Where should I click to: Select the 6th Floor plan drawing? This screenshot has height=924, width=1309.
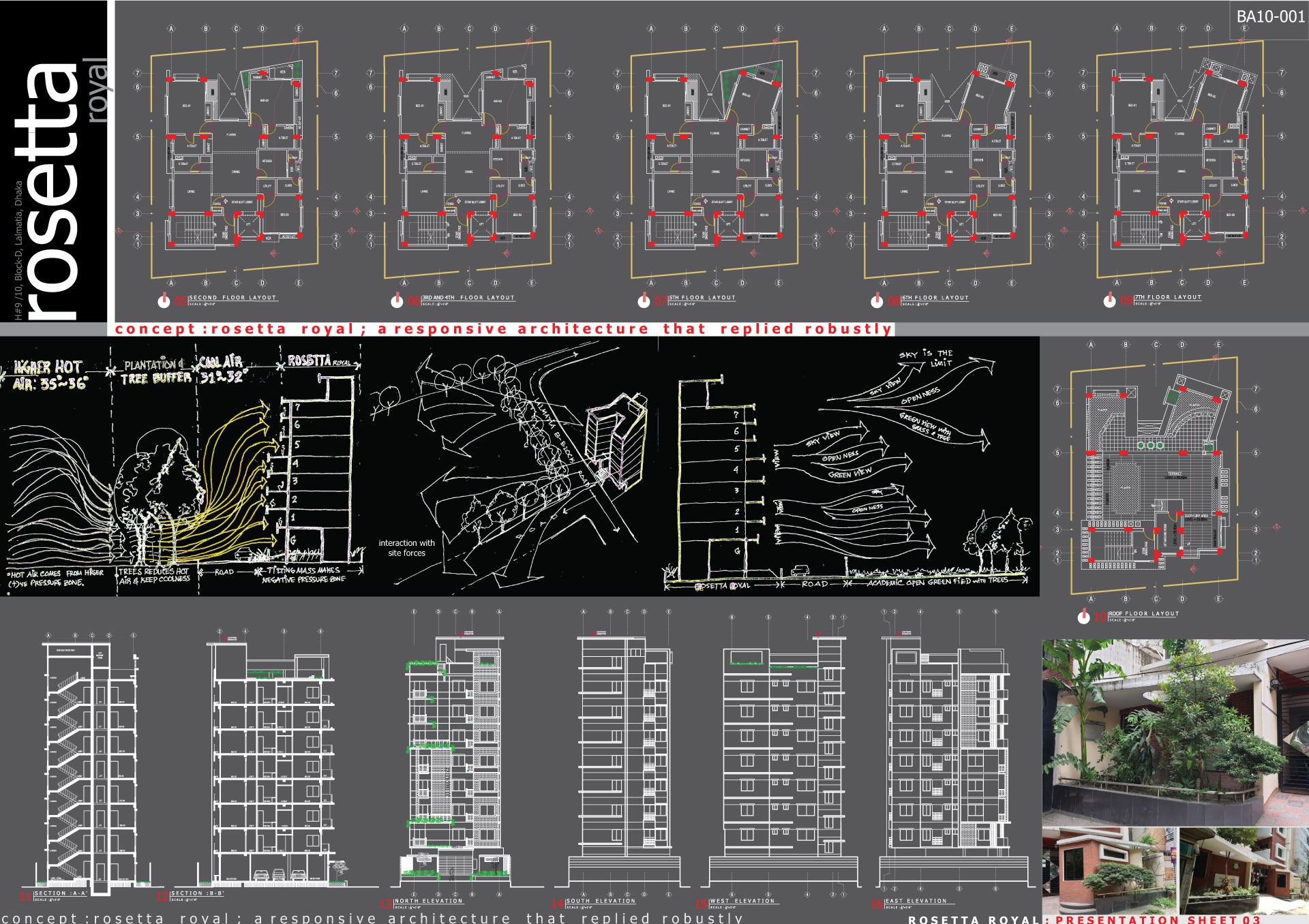coord(948,155)
